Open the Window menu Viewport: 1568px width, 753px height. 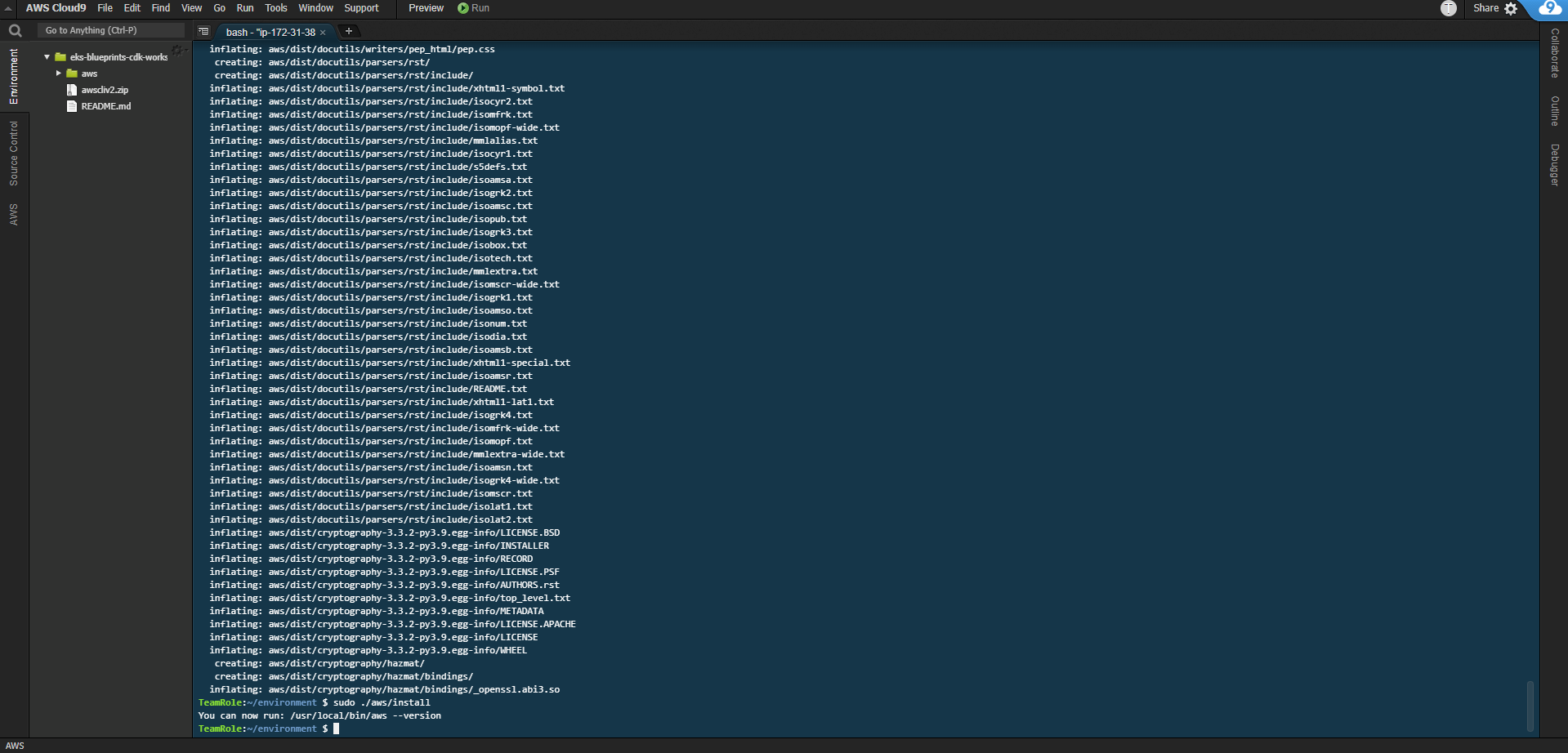click(x=315, y=8)
